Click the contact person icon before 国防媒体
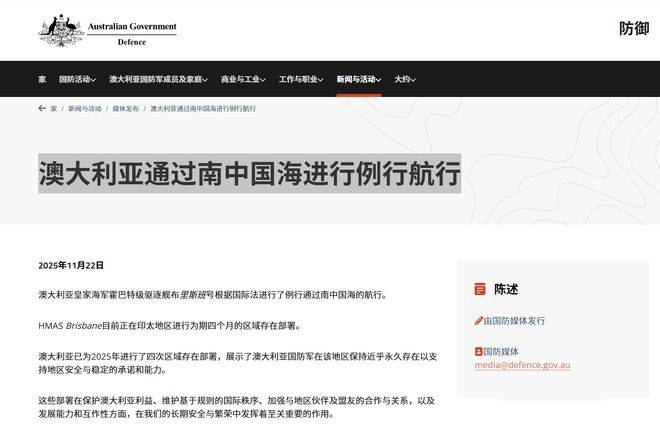This screenshot has height=432, width=660. pyautogui.click(x=479, y=351)
